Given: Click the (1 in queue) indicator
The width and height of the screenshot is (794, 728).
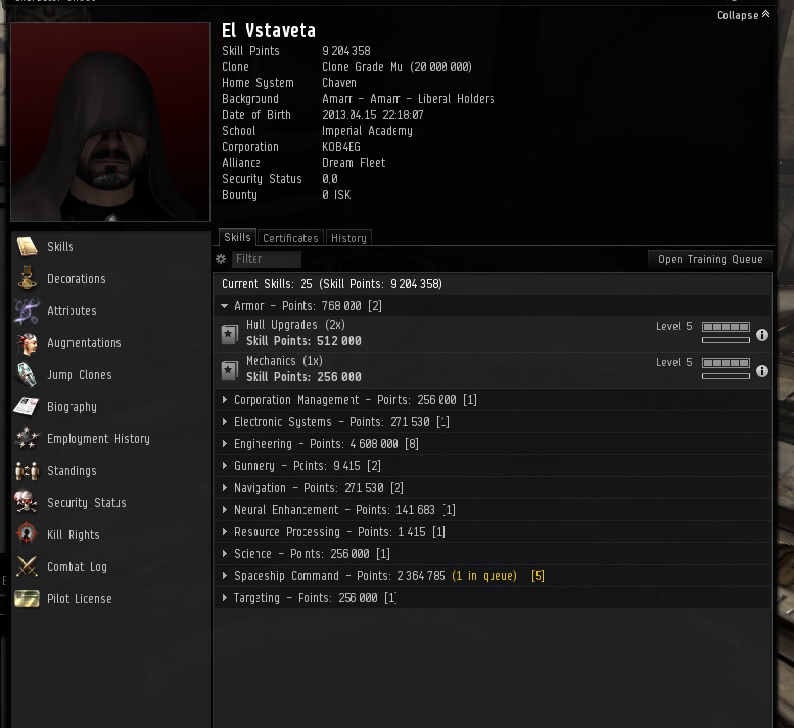Looking at the screenshot, I should (485, 576).
